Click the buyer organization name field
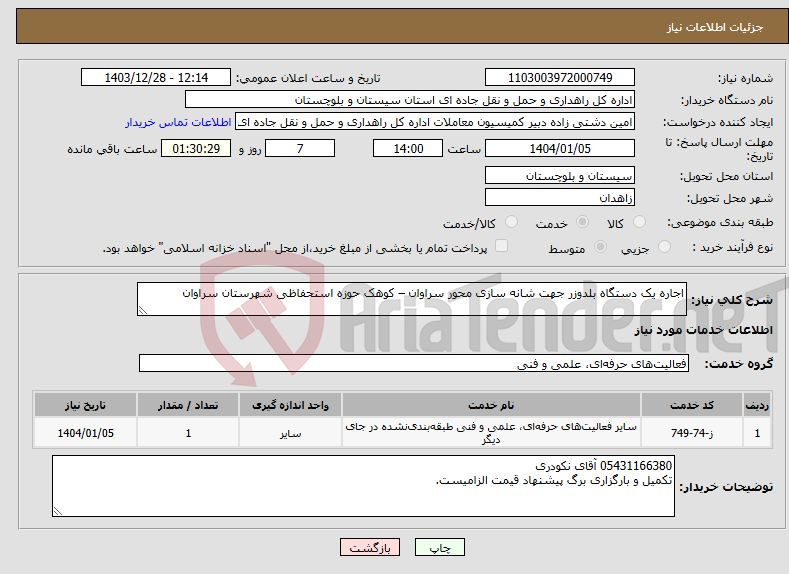This screenshot has height=574, width=789. tap(410, 100)
